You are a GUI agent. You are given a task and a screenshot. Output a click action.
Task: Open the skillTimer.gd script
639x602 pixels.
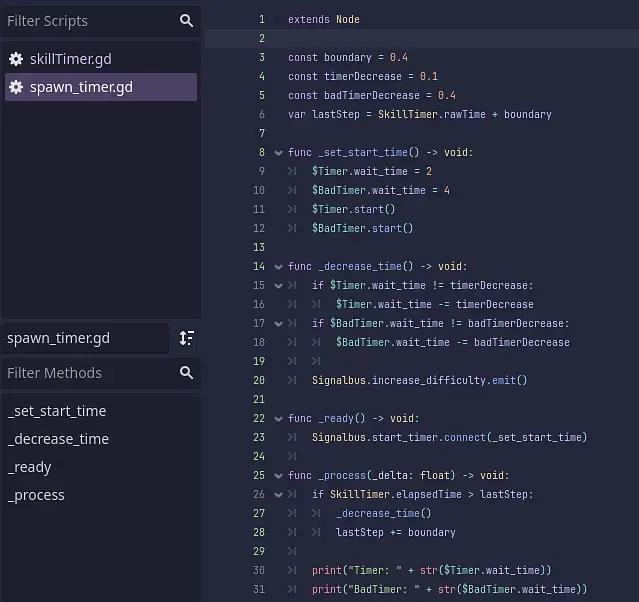pyautogui.click(x=70, y=59)
